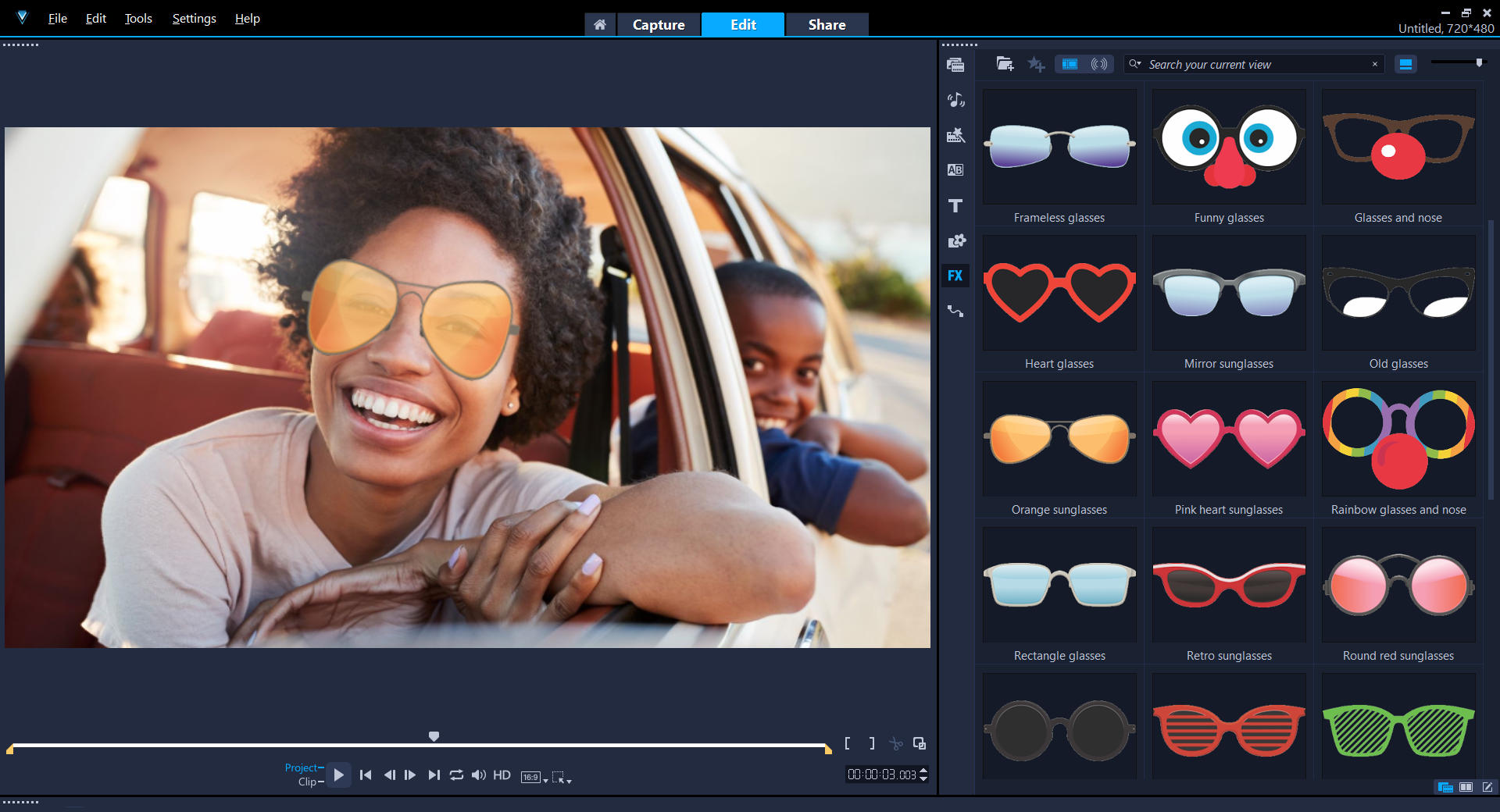1500x812 pixels.
Task: Toggle audio filters display in library
Action: pos(1099,64)
